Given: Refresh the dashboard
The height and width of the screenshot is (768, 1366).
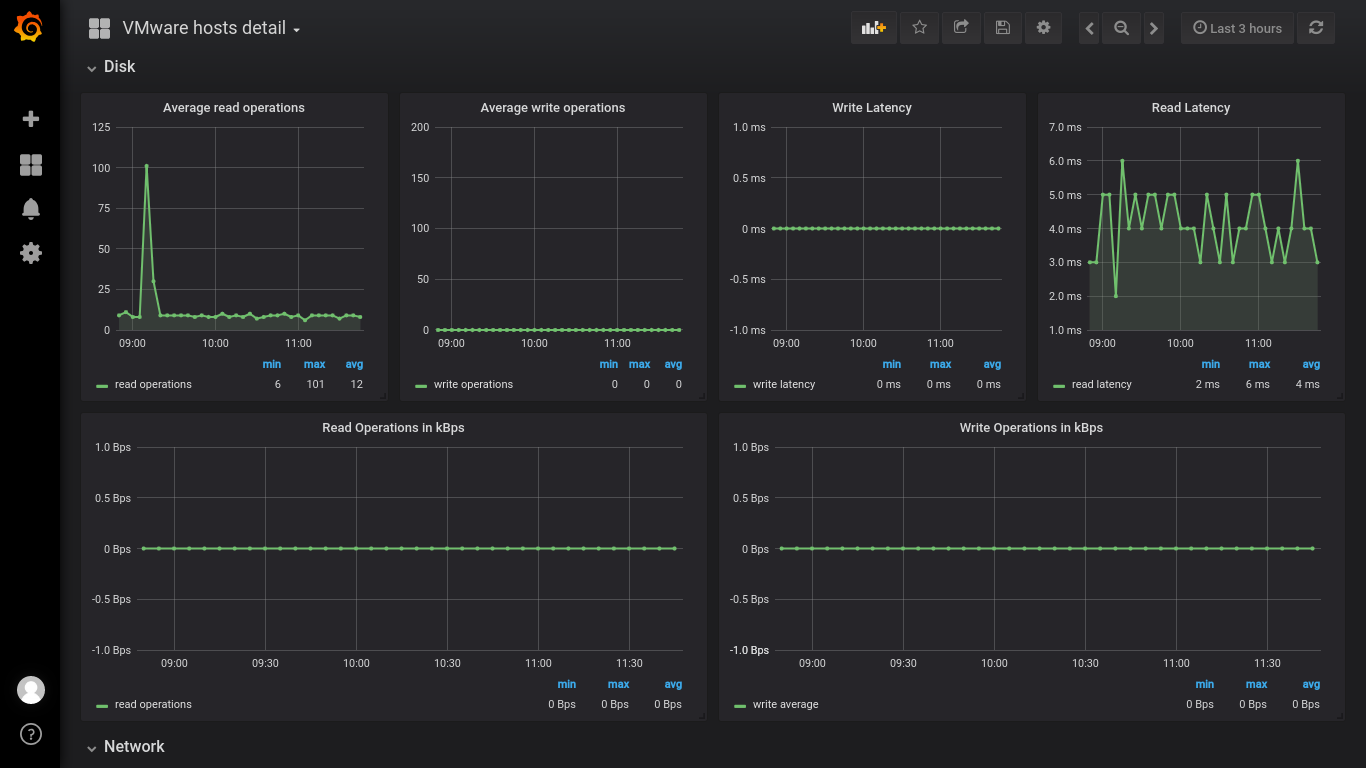Looking at the screenshot, I should click(1316, 28).
